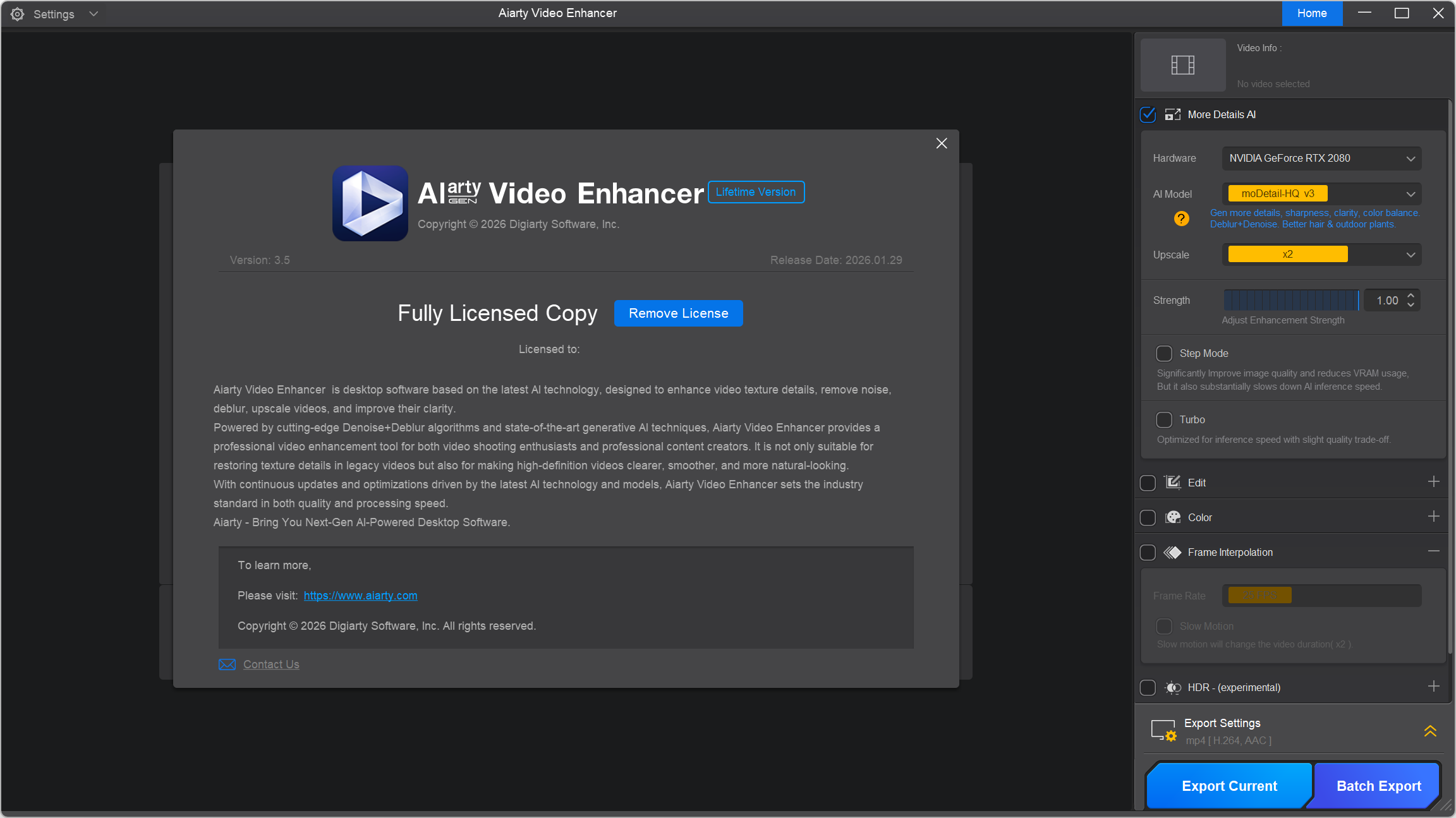Click the Color palette icon
1456x818 pixels.
click(1173, 517)
